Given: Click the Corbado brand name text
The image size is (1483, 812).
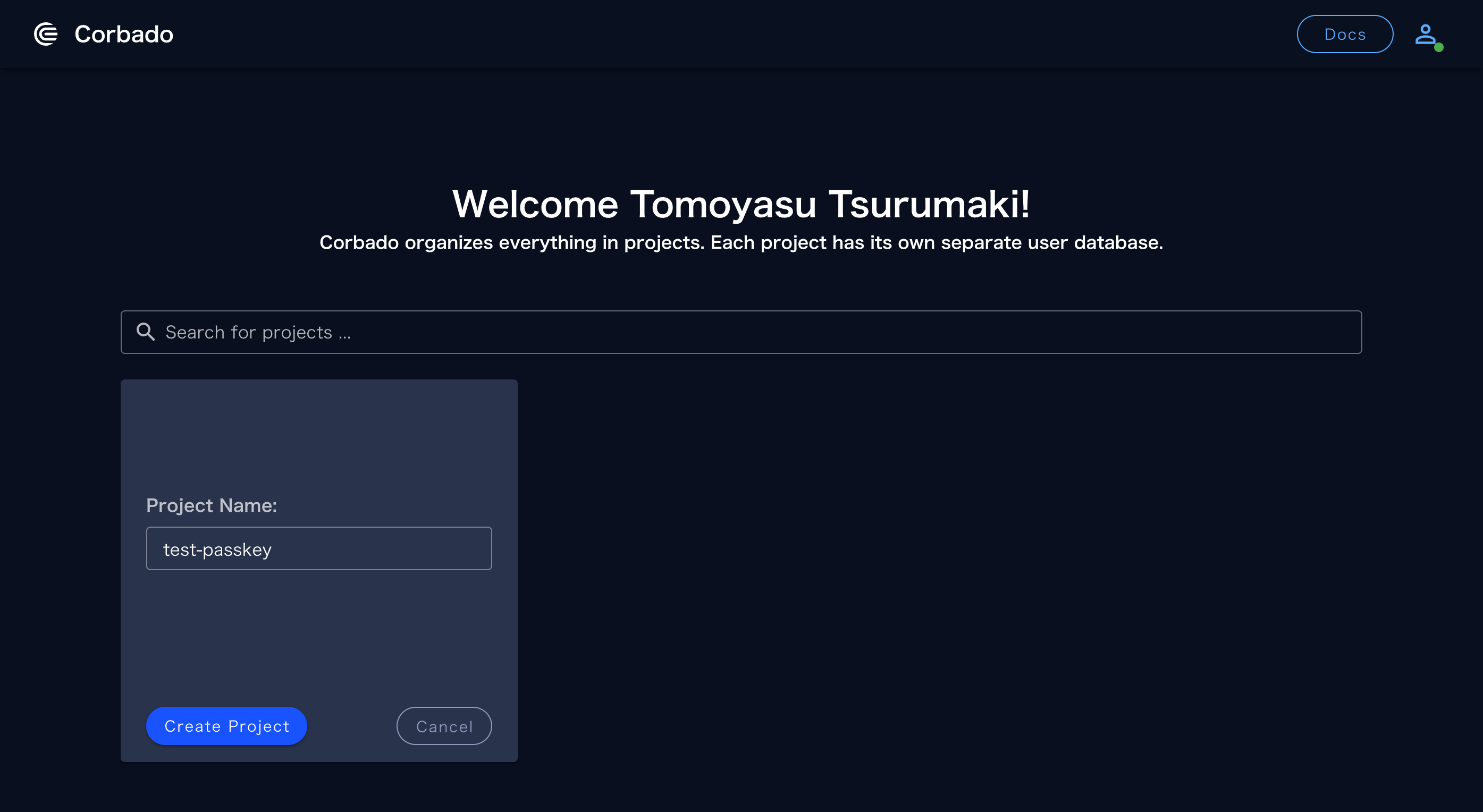Looking at the screenshot, I should point(124,34).
